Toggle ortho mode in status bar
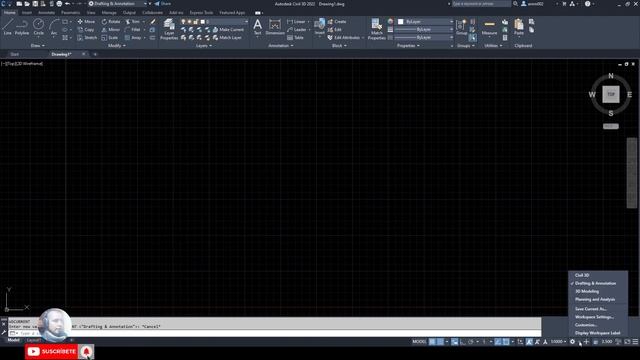Viewport: 640px width, 360px height. point(463,342)
